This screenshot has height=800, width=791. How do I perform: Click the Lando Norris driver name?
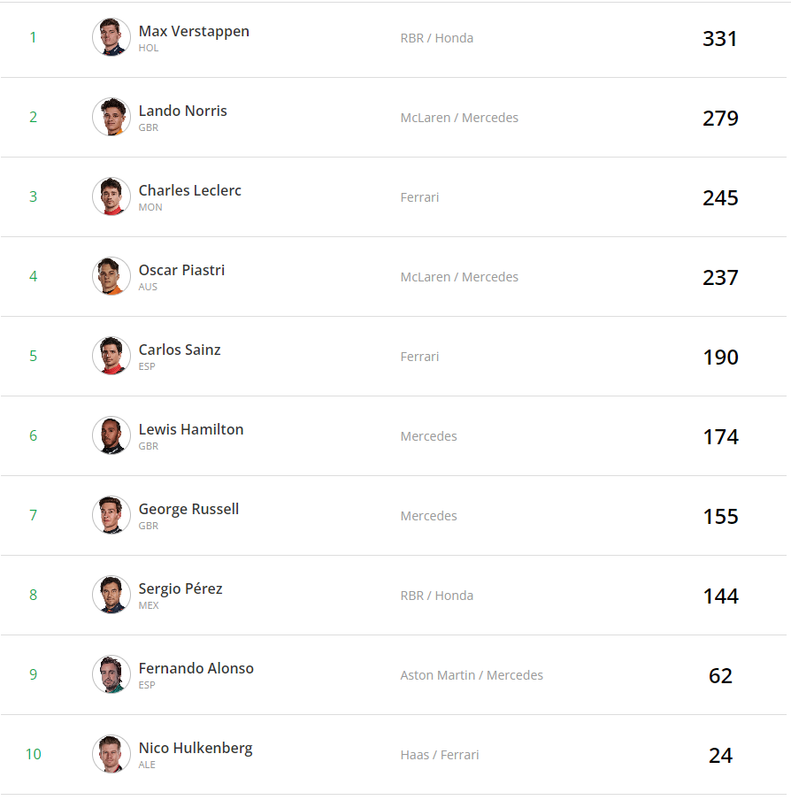(x=183, y=111)
